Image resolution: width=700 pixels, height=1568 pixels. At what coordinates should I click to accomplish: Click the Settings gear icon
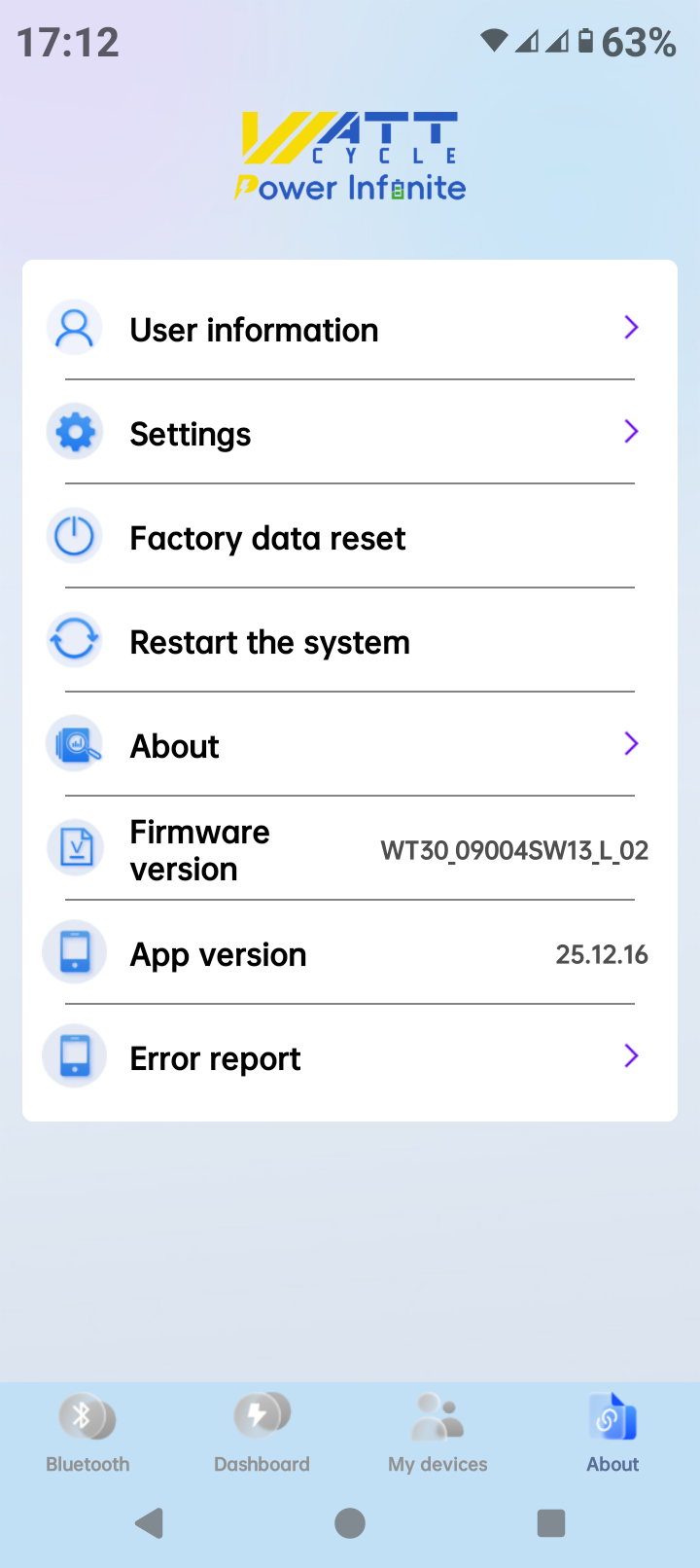75,432
